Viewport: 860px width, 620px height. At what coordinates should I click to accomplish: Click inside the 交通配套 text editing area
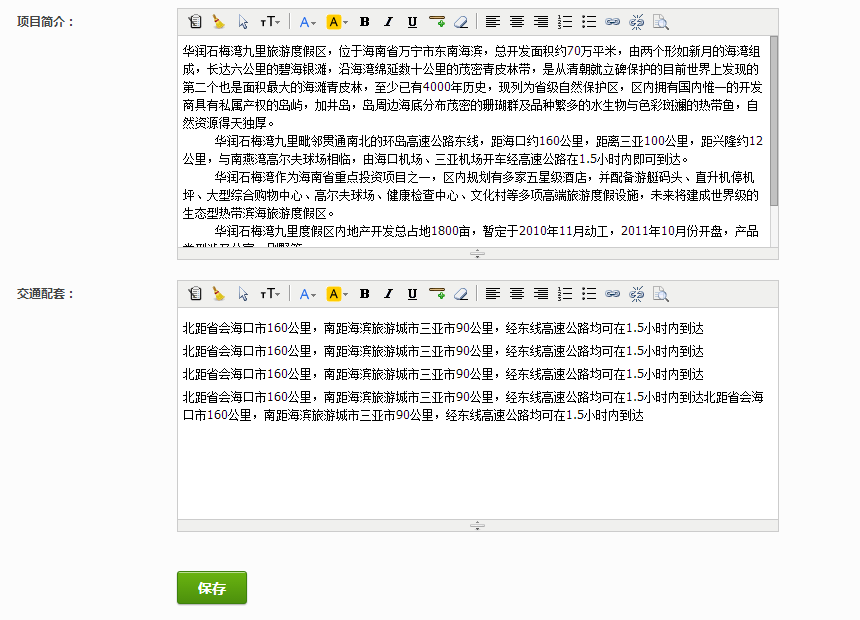point(477,470)
